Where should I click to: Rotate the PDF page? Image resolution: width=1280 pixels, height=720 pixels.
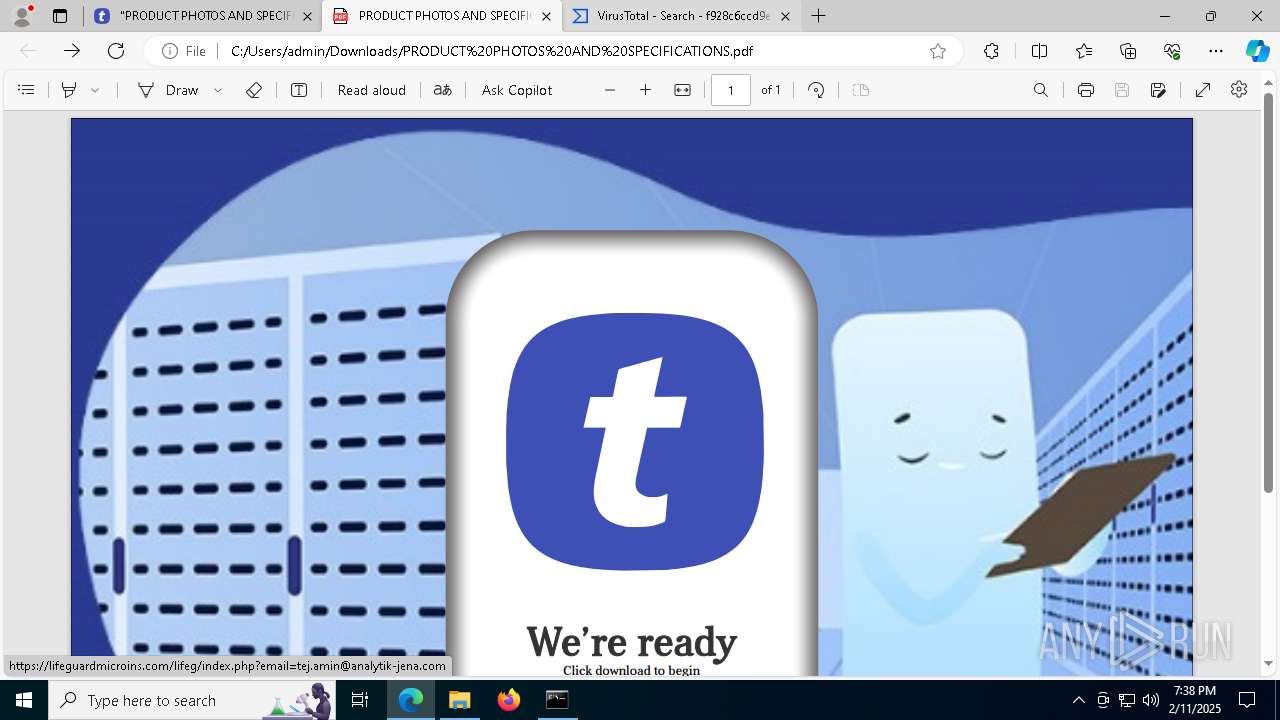(816, 90)
